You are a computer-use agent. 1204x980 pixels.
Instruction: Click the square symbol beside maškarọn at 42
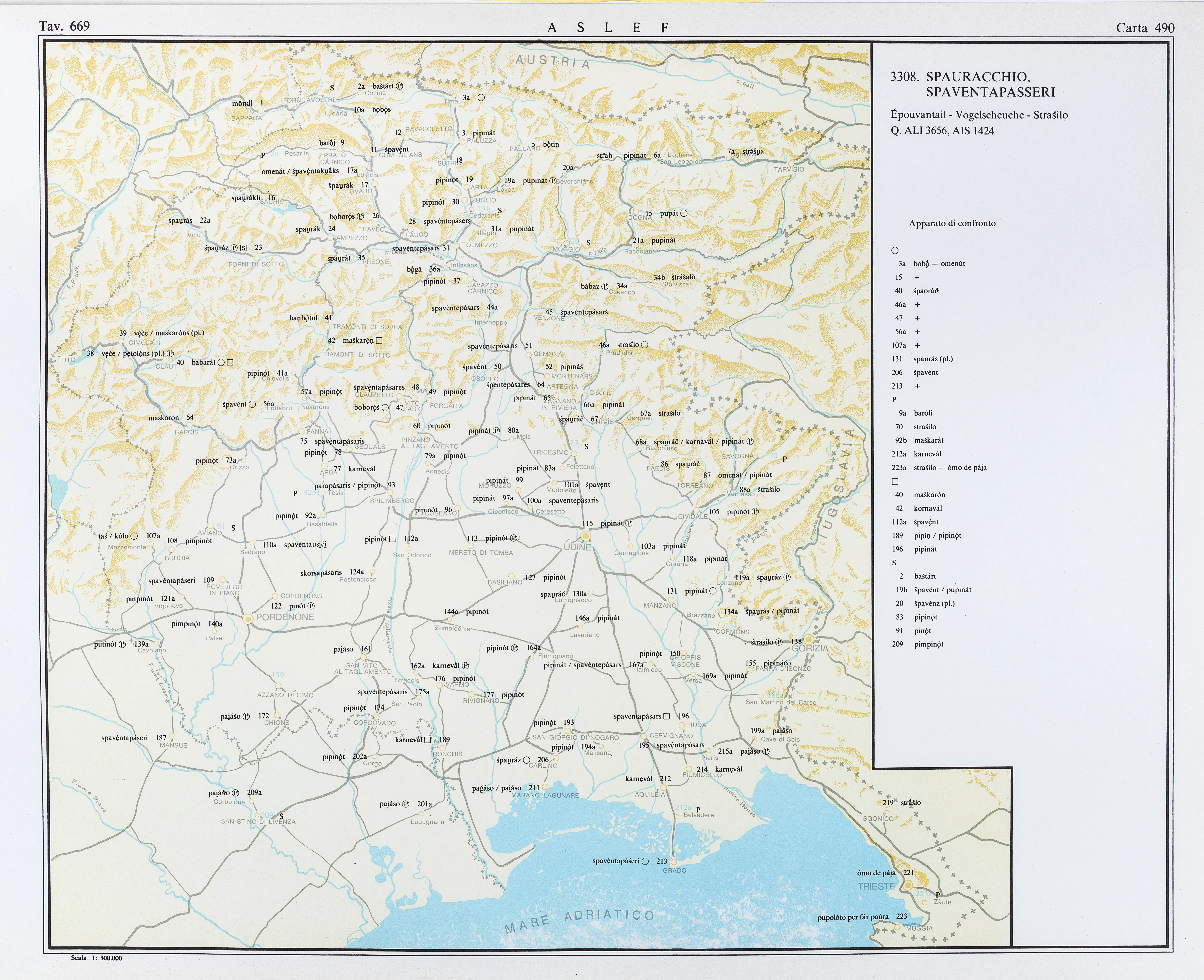tap(379, 340)
